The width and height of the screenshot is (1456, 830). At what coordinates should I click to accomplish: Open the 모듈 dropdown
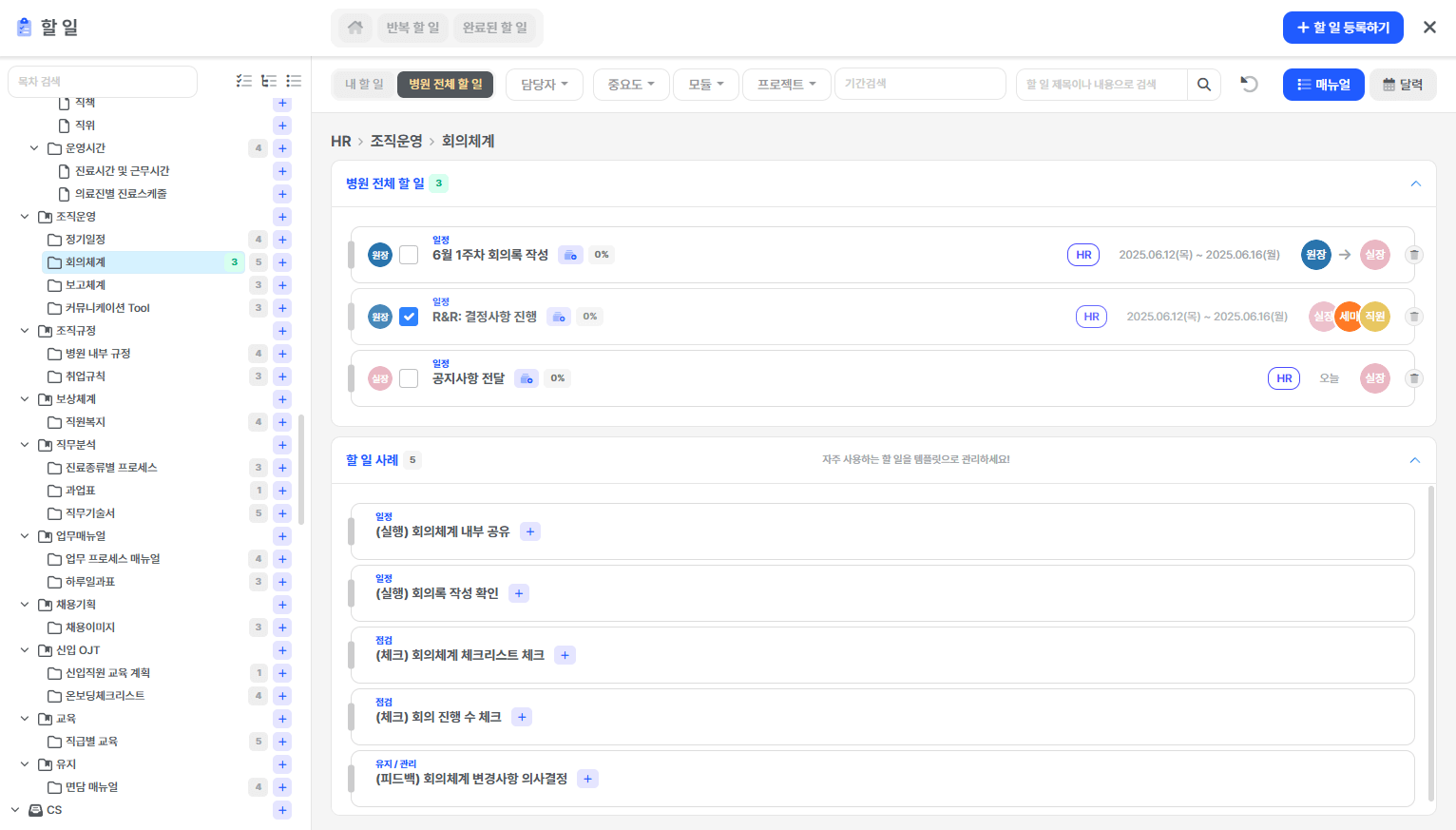pos(706,85)
